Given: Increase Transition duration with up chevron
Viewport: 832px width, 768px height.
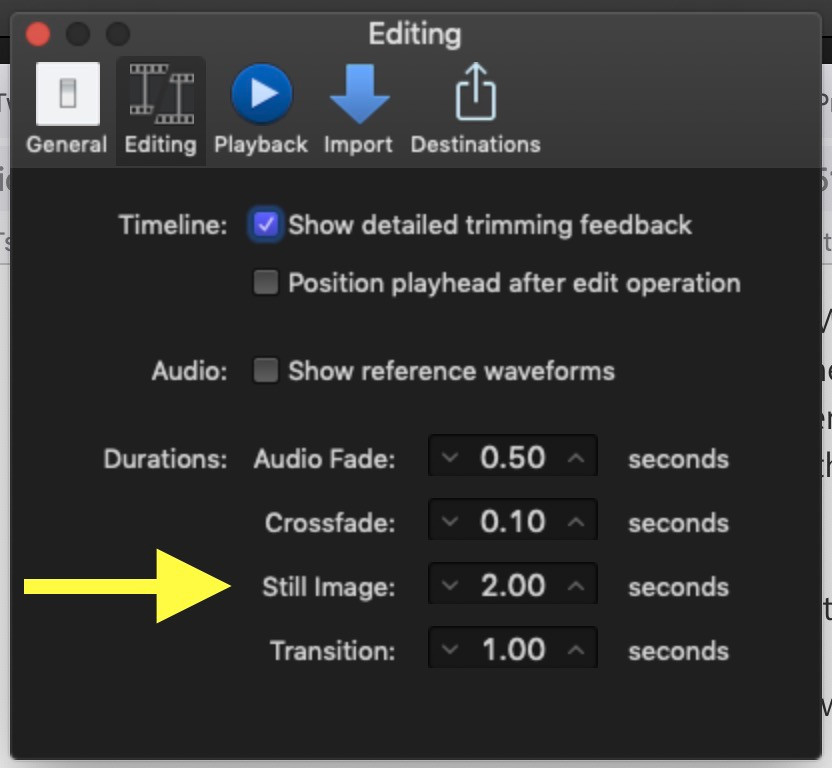Looking at the screenshot, I should [x=576, y=651].
